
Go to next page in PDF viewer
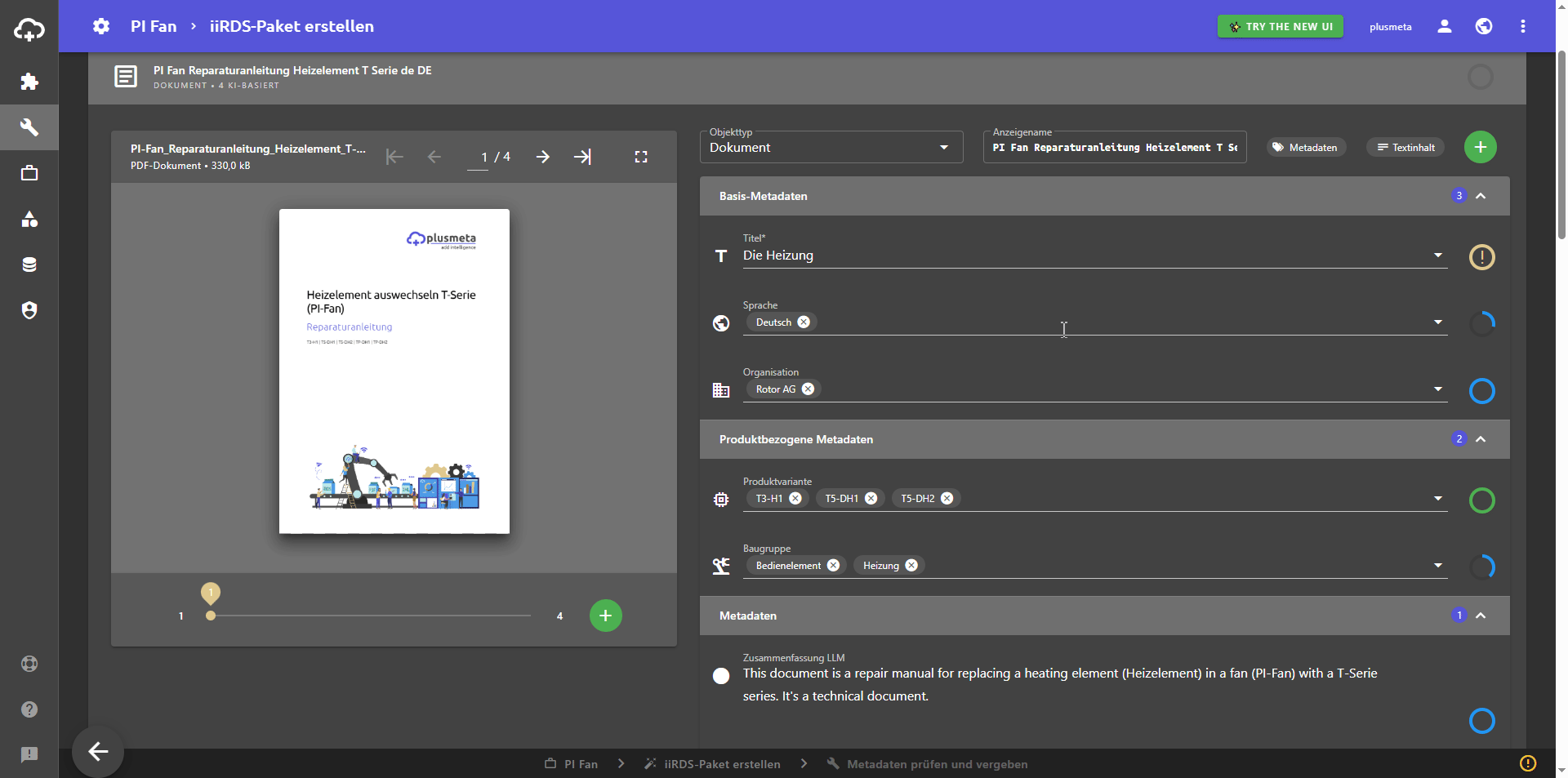coord(543,157)
